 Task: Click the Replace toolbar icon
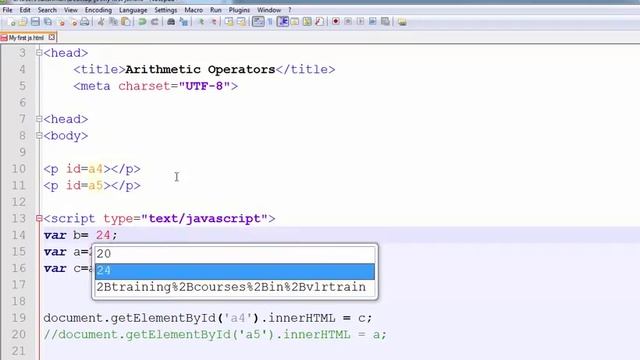coord(184,22)
